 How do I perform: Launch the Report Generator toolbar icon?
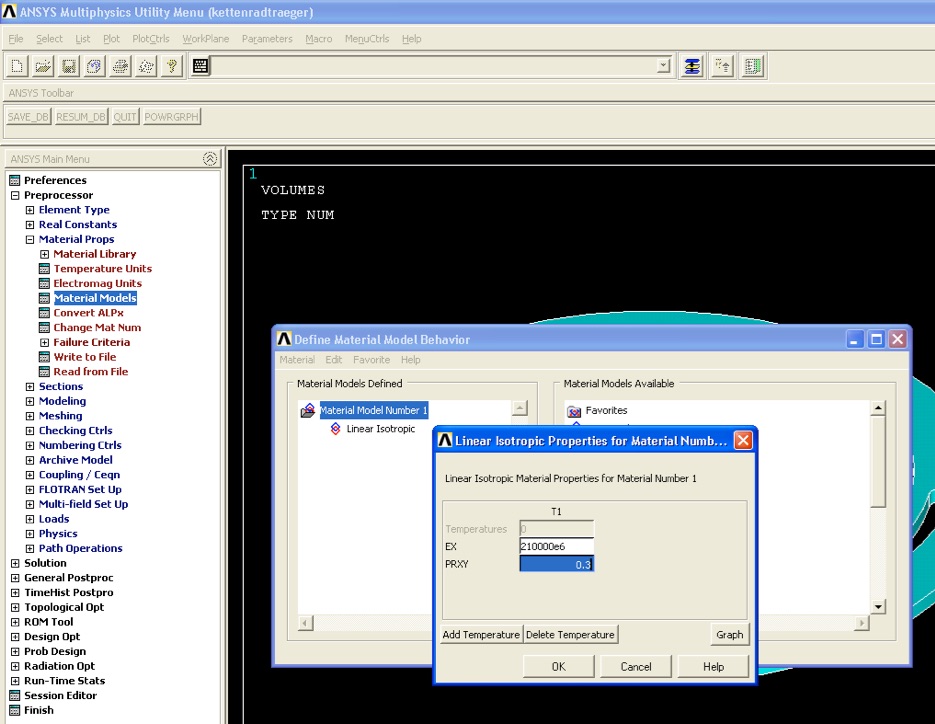pos(146,66)
